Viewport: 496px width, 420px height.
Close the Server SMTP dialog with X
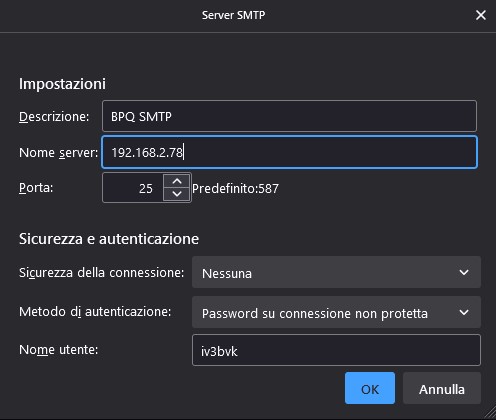pyautogui.click(x=481, y=15)
